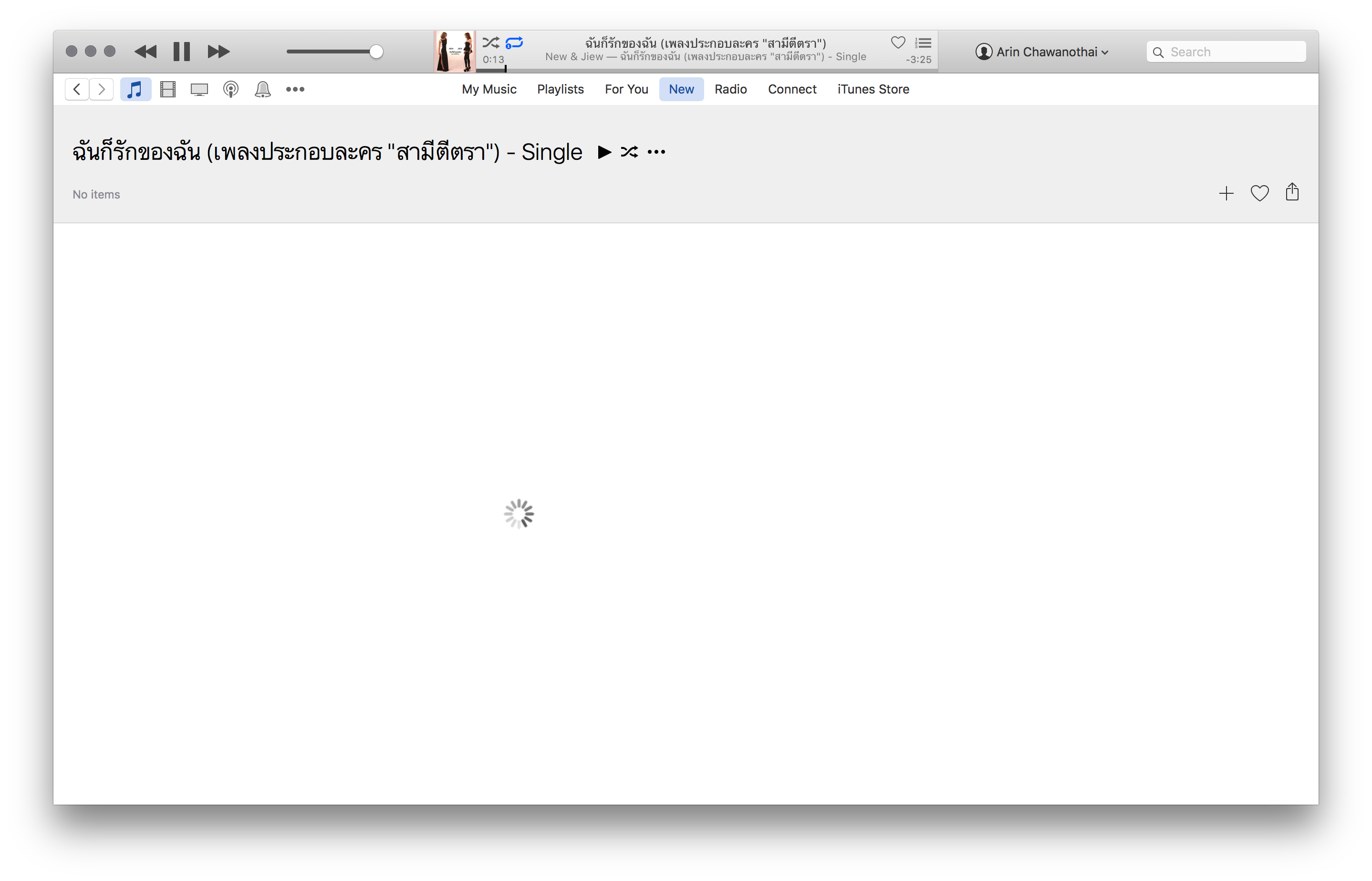Image resolution: width=1372 pixels, height=881 pixels.
Task: Expand the Arin Chawanothai account menu
Action: [1041, 52]
